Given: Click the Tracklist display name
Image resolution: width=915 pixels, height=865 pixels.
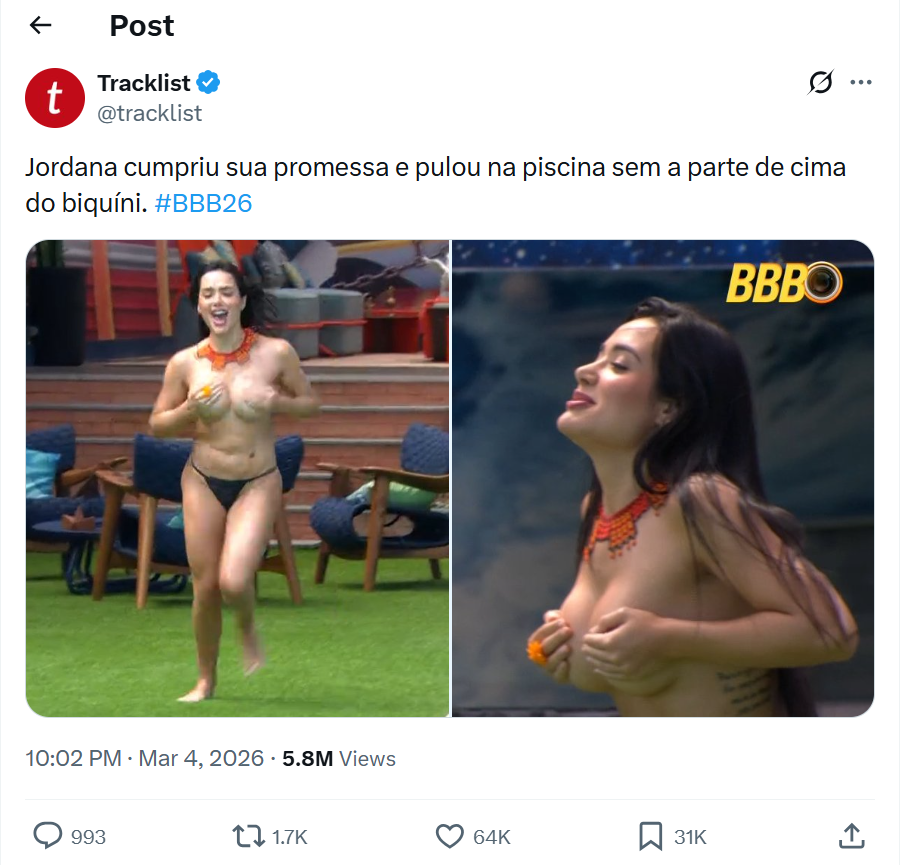Looking at the screenshot, I should 144,83.
